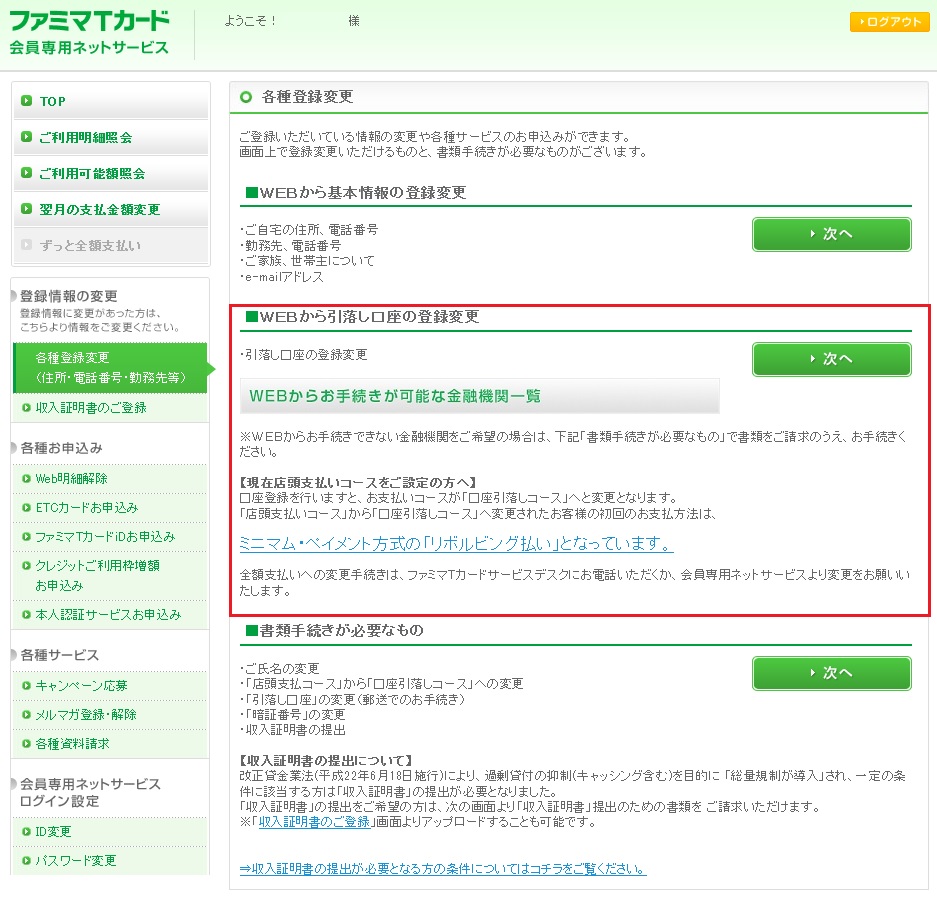Click text 【収入証明書の提出について】
This screenshot has height=903, width=937.
point(326,760)
